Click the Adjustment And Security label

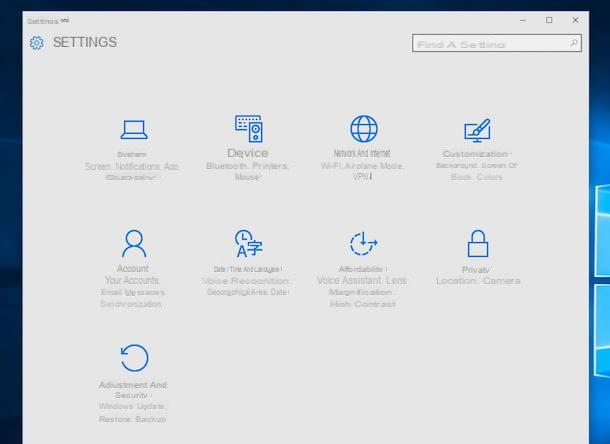pyautogui.click(x=133, y=390)
